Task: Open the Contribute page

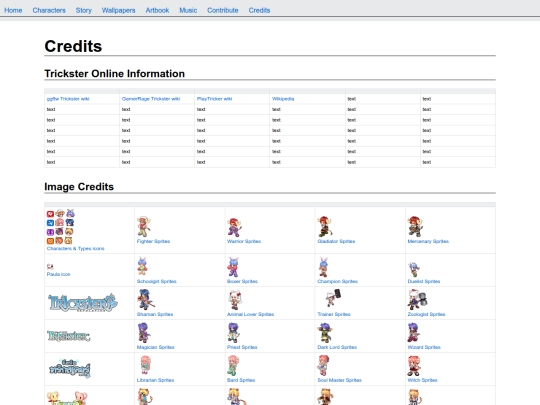Action: pos(222,10)
